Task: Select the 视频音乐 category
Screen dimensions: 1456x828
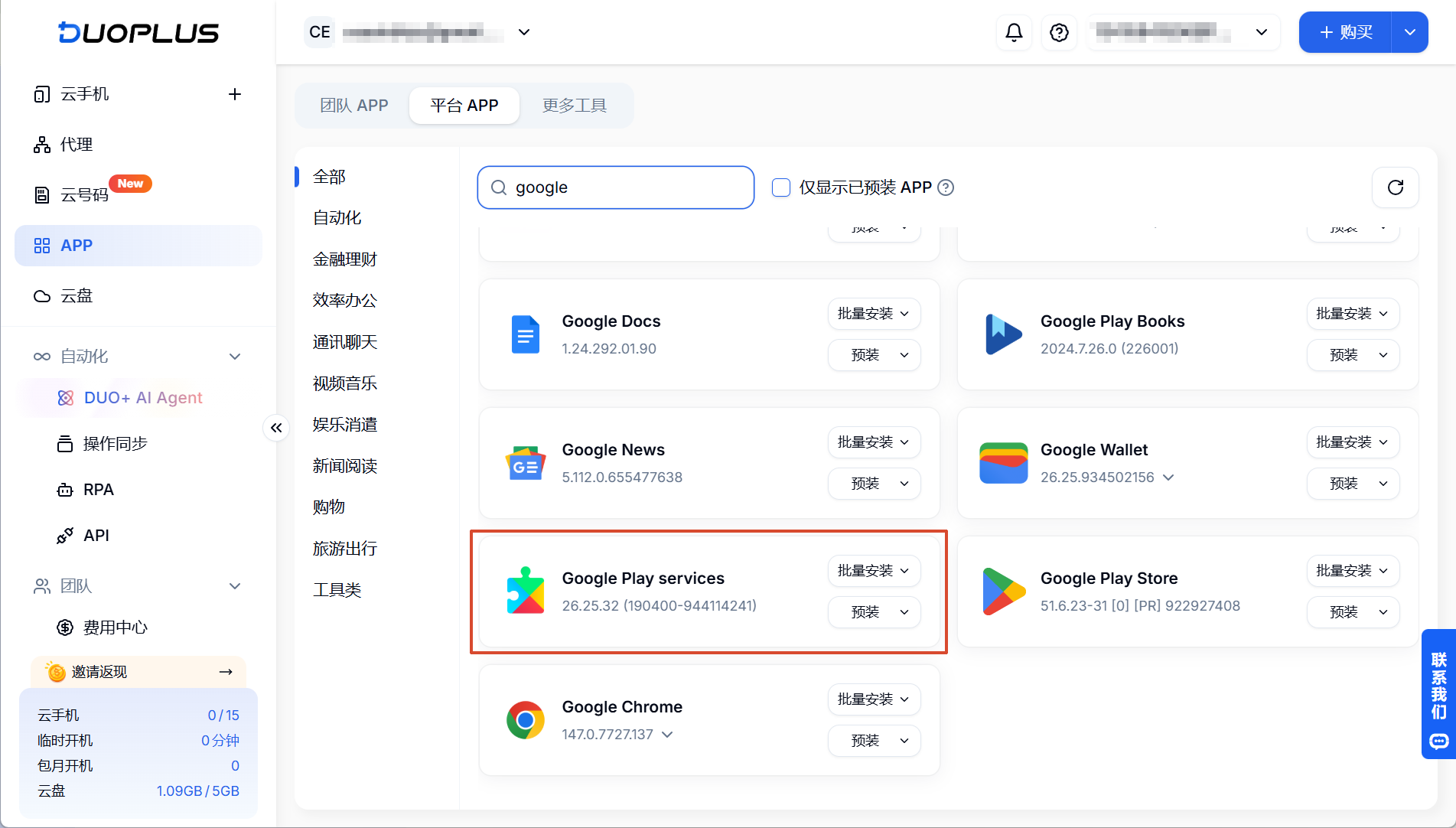Action: [x=345, y=383]
